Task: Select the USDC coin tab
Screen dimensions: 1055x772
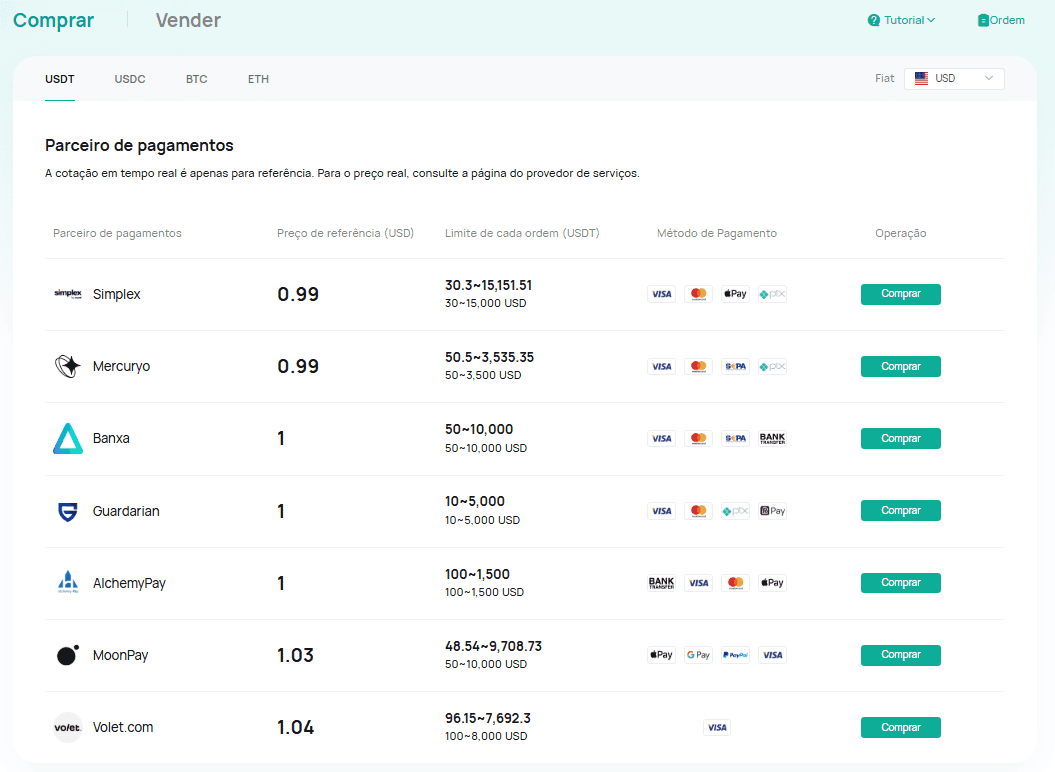Action: pos(130,79)
